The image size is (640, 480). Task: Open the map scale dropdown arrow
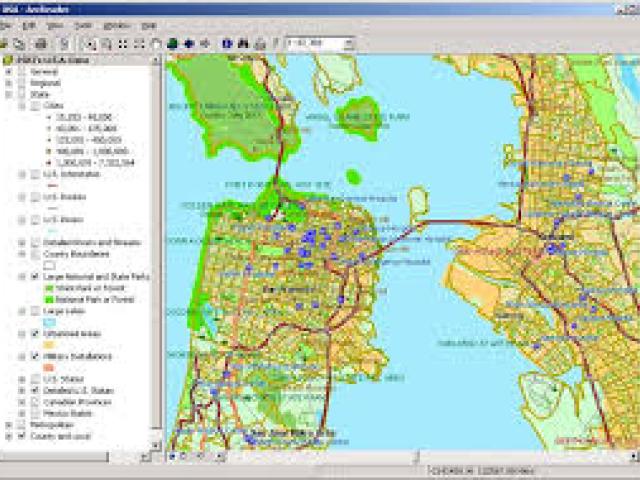349,43
